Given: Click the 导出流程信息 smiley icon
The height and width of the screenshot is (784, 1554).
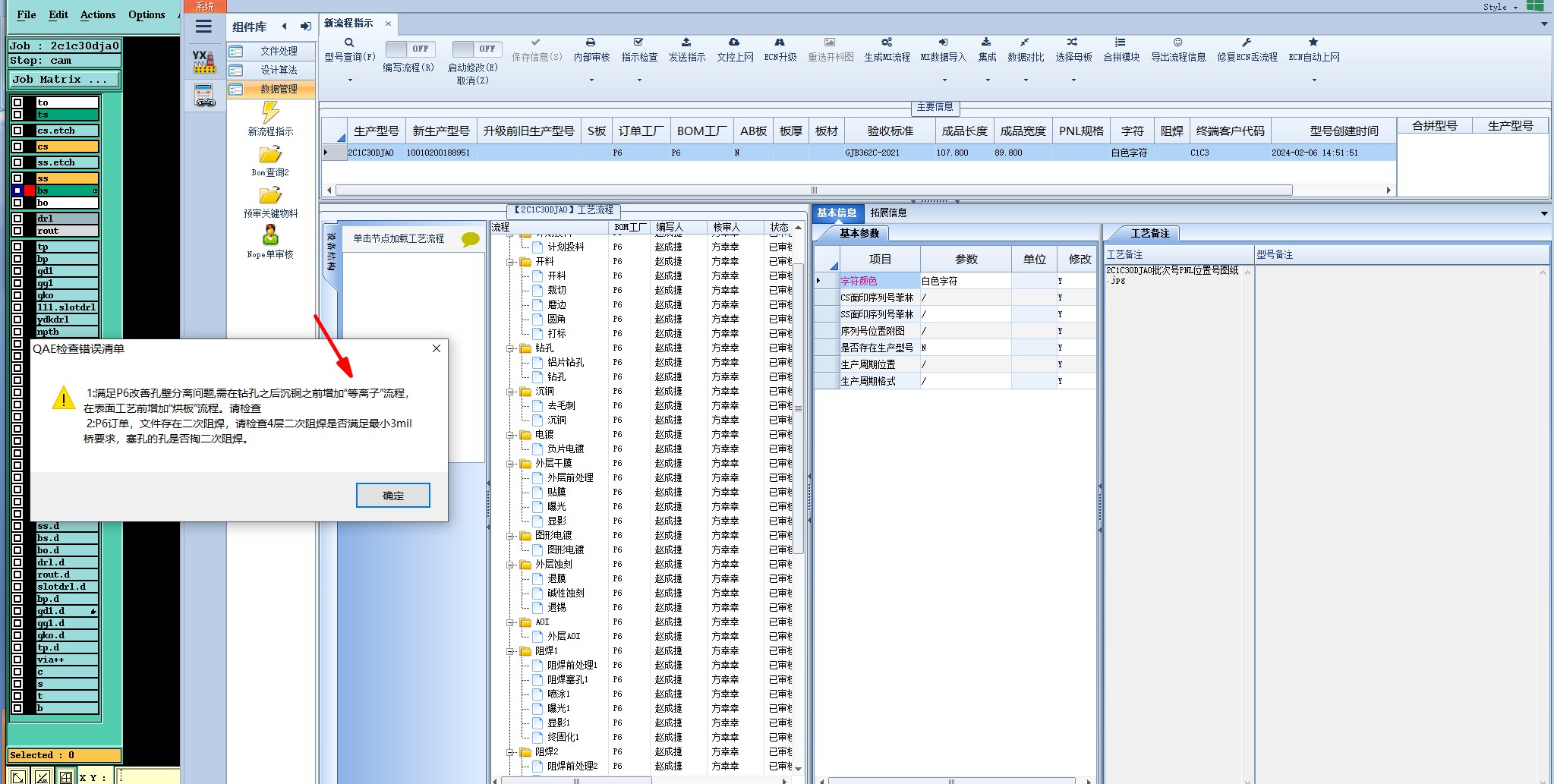Looking at the screenshot, I should pos(1177,43).
